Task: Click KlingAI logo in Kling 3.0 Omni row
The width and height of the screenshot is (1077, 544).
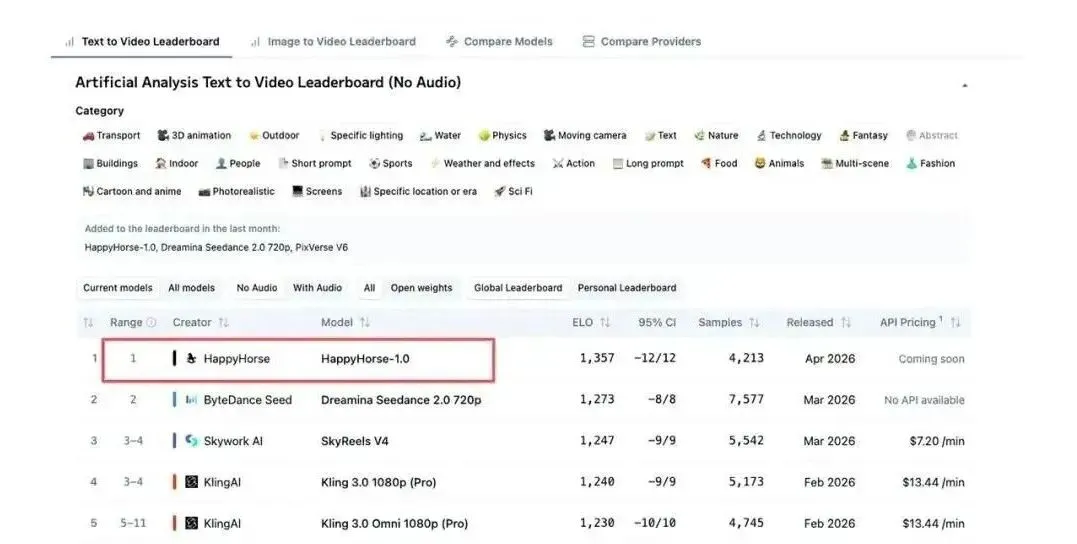Action: click(192, 523)
